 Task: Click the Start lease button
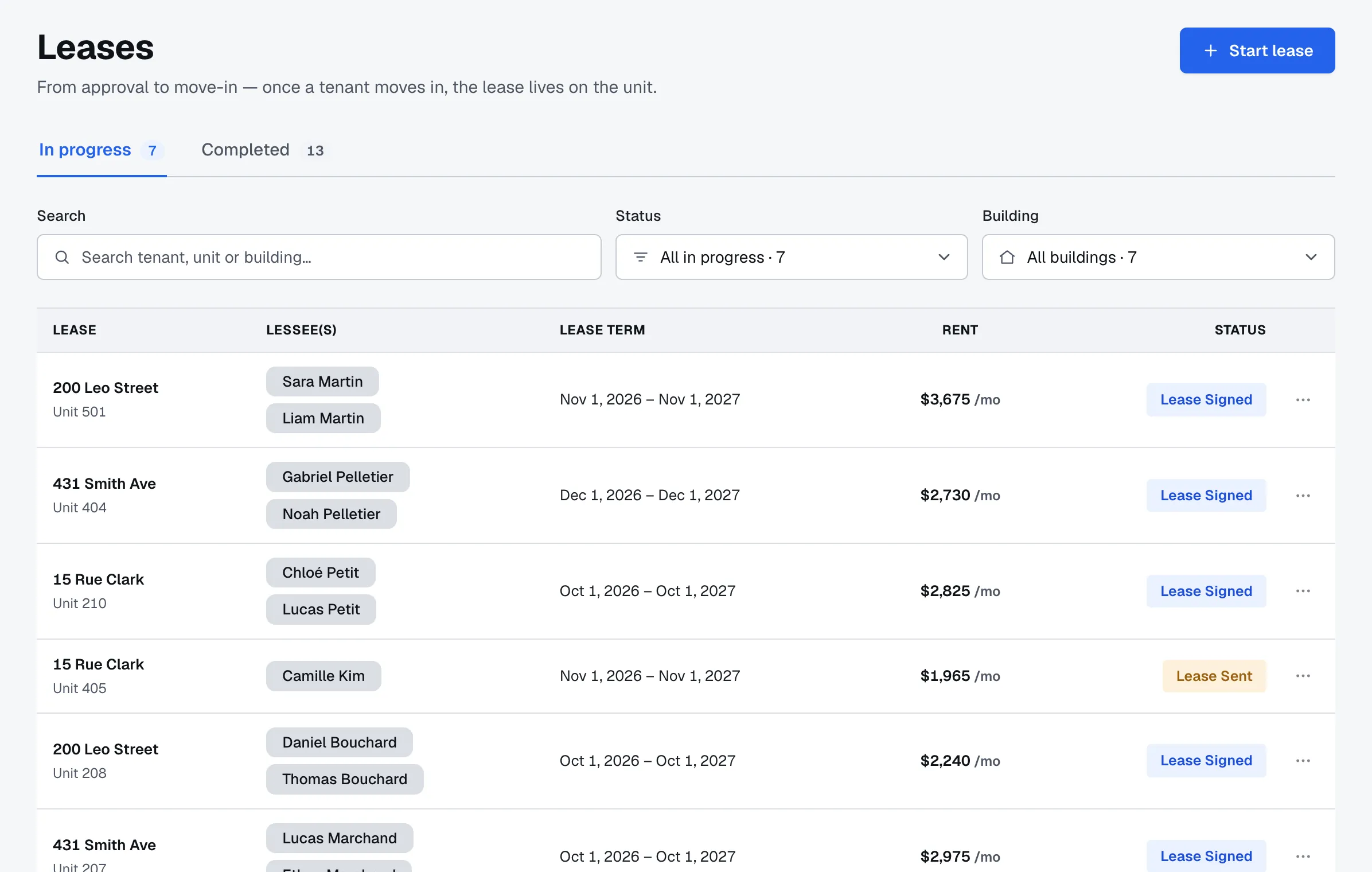point(1257,50)
